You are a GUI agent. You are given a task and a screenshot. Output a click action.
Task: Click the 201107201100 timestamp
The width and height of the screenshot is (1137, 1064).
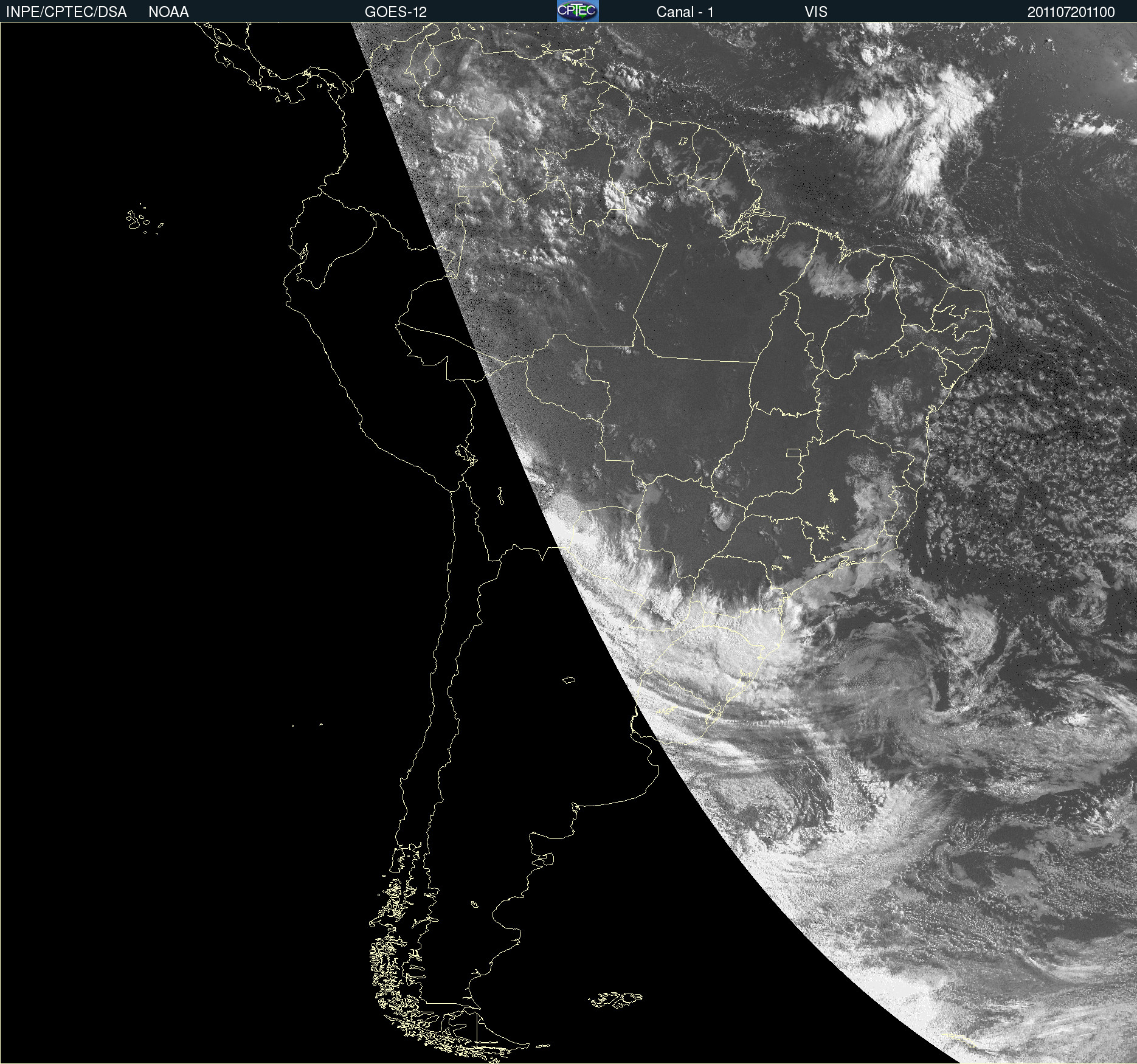(x=1071, y=12)
